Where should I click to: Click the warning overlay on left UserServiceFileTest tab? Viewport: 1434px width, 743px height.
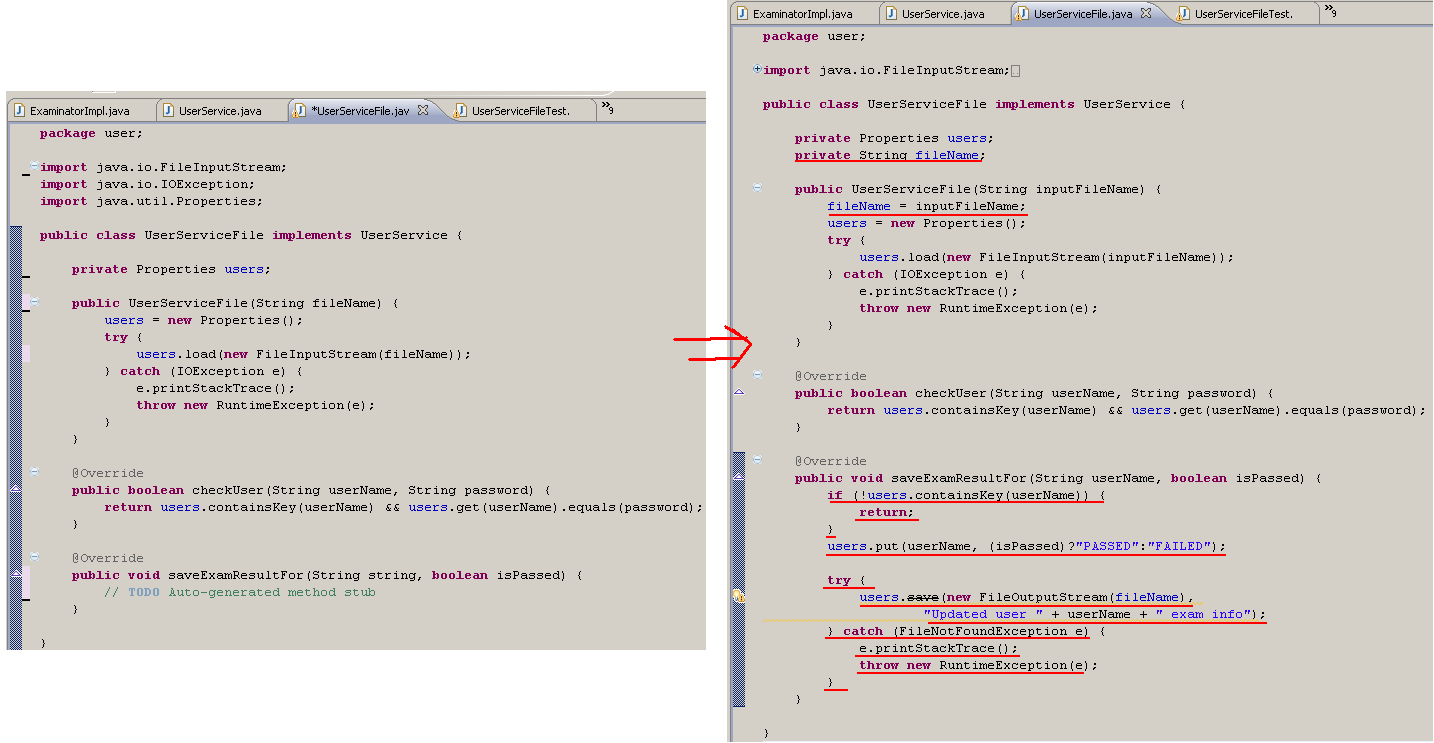pos(456,114)
